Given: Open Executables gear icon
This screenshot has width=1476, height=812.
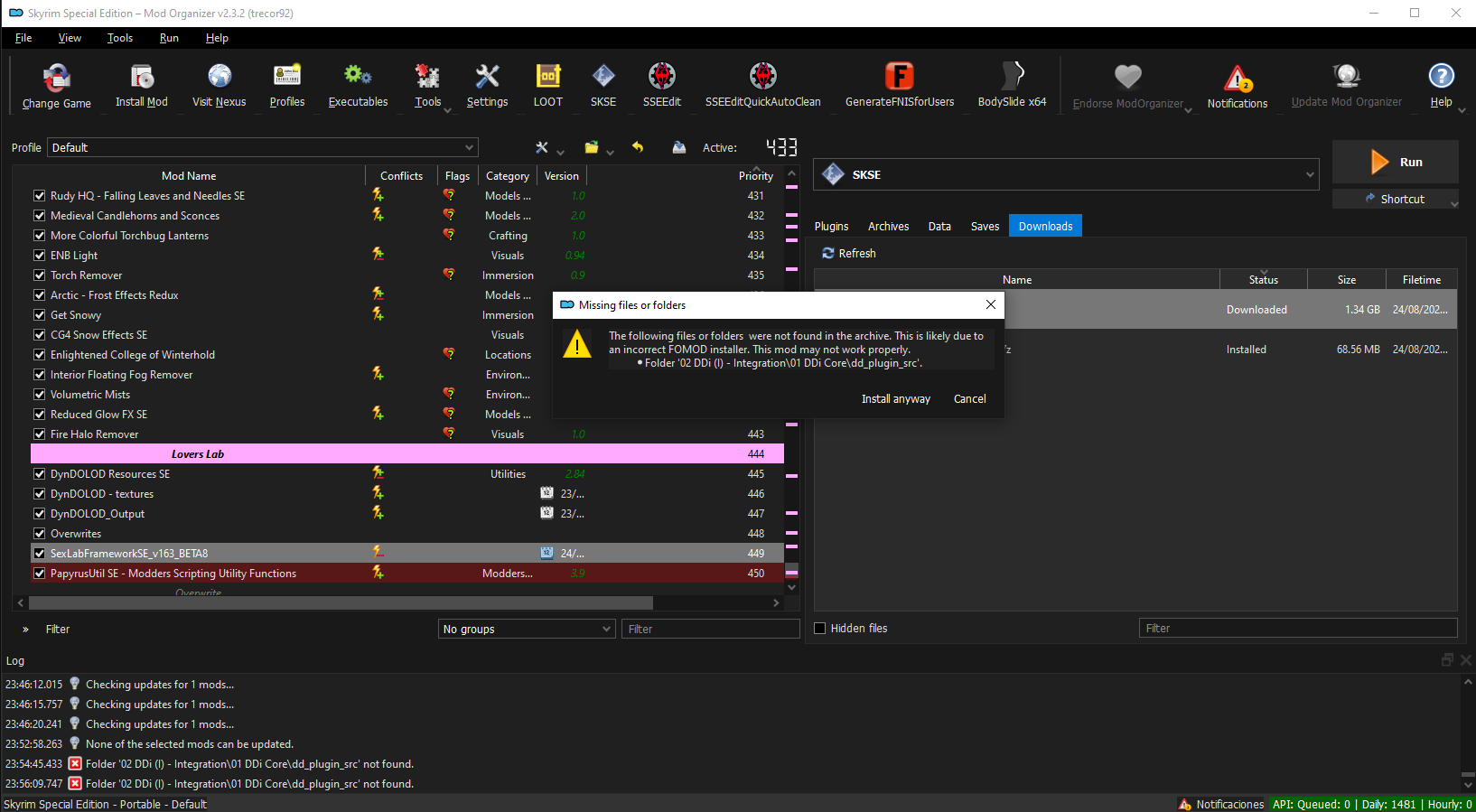Looking at the screenshot, I should 358,76.
